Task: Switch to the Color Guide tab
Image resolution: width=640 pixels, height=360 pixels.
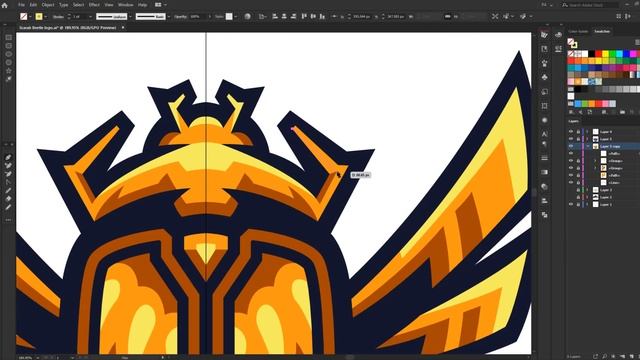Action: click(x=578, y=31)
